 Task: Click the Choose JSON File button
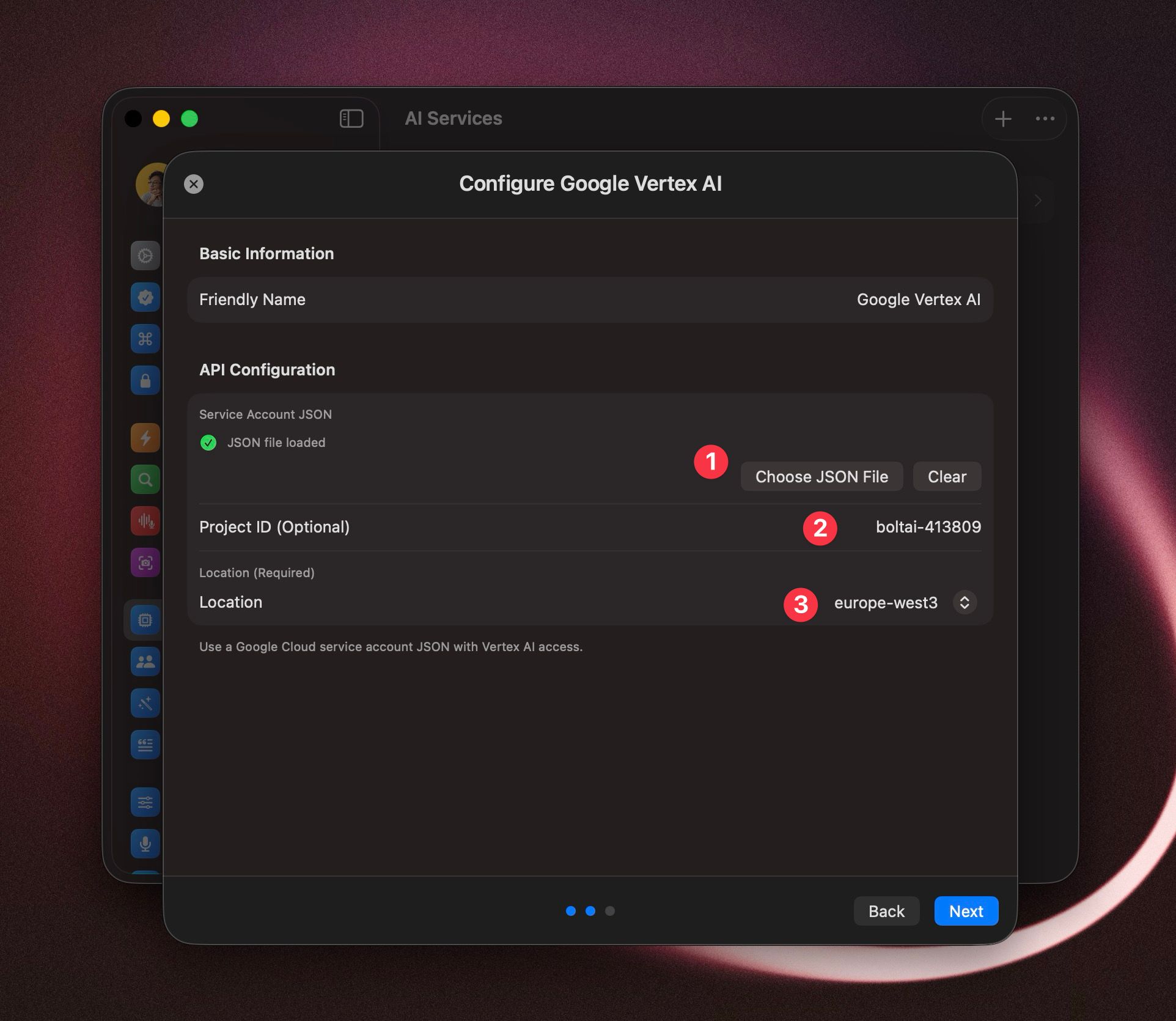coord(821,476)
